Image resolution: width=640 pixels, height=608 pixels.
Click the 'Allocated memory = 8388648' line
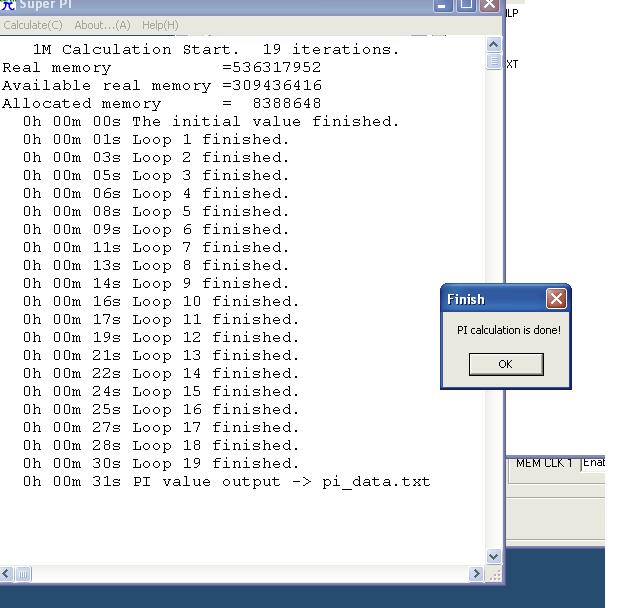pyautogui.click(x=162, y=104)
